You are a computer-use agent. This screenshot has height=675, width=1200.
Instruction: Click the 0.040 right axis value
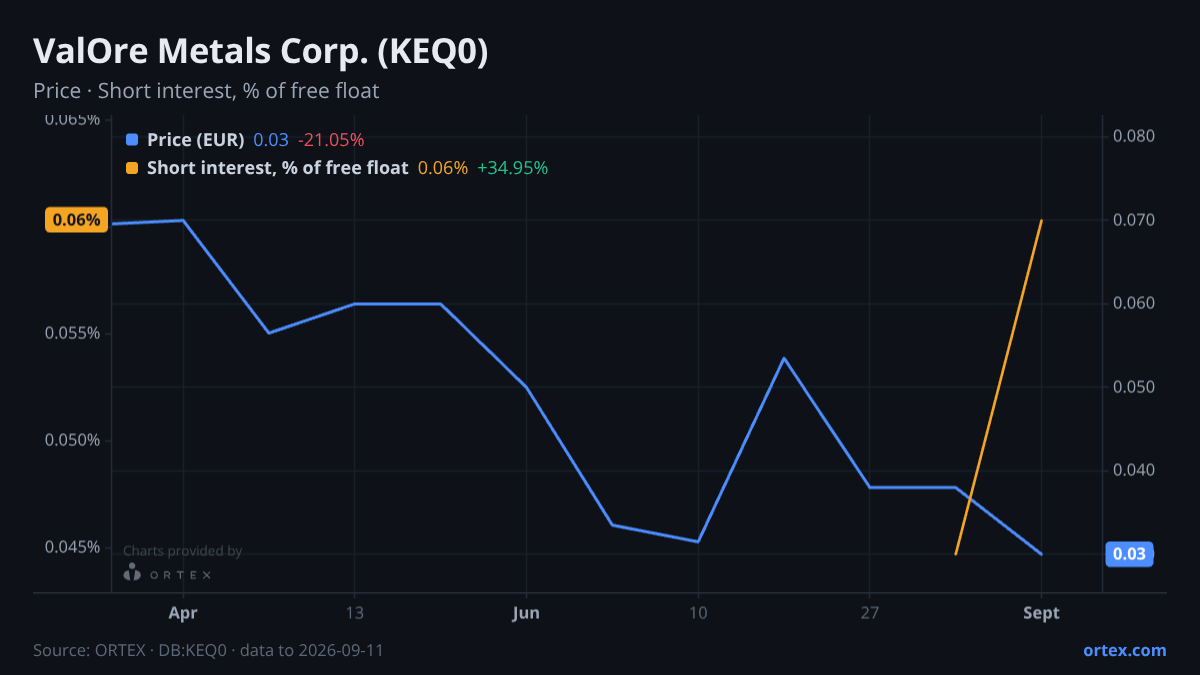tap(1134, 470)
